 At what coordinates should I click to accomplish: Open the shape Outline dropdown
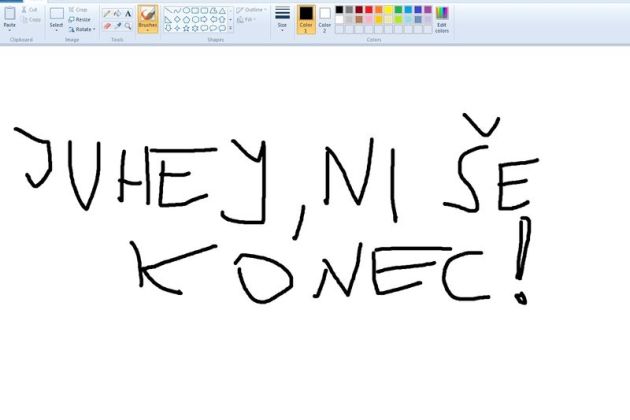coord(252,10)
